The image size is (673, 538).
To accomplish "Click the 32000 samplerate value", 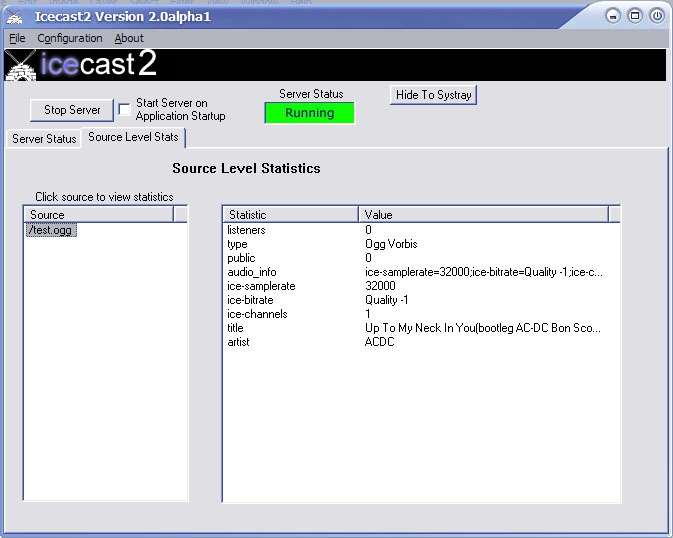I will [380, 286].
